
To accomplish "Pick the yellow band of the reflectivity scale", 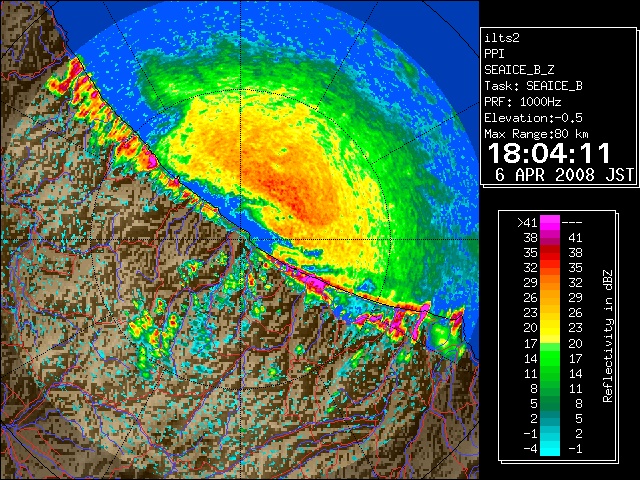I will [x=550, y=329].
